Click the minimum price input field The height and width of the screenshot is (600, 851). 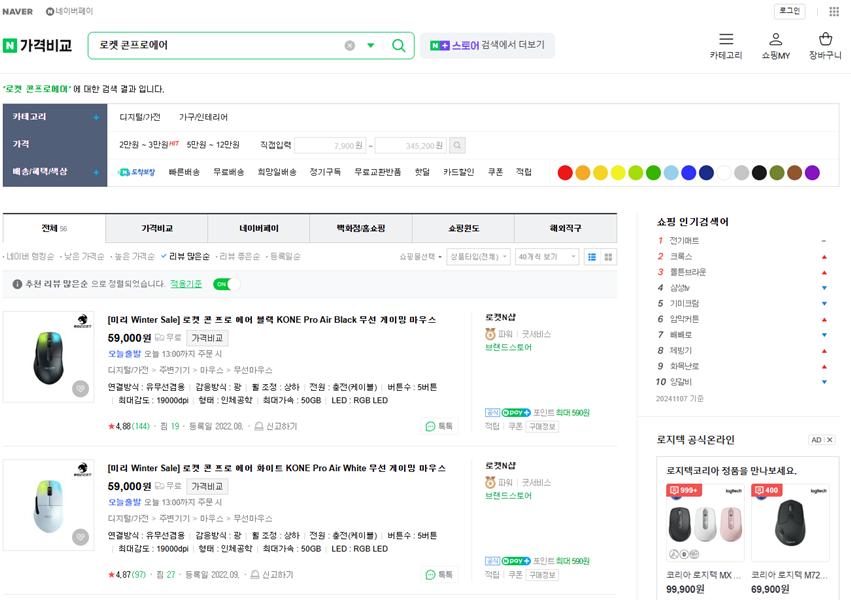[331, 145]
